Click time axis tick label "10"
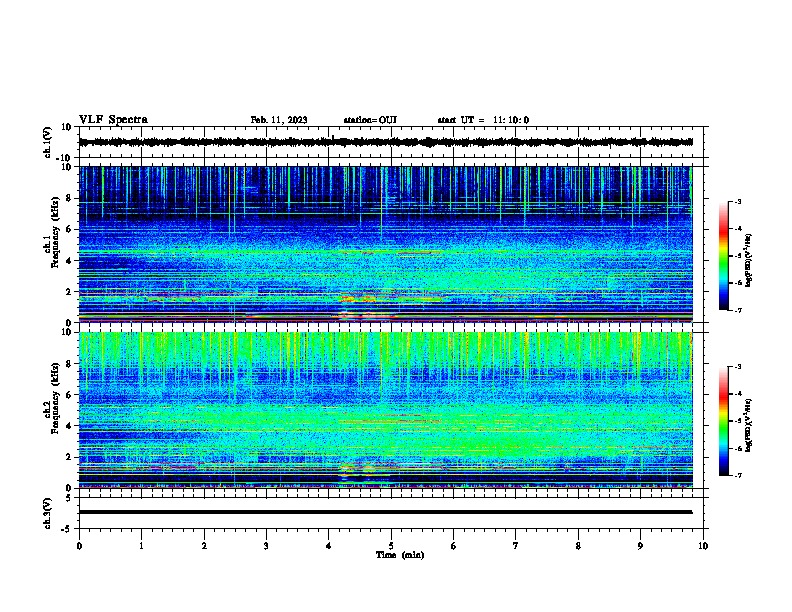The width and height of the screenshot is (792, 612). 703,546
